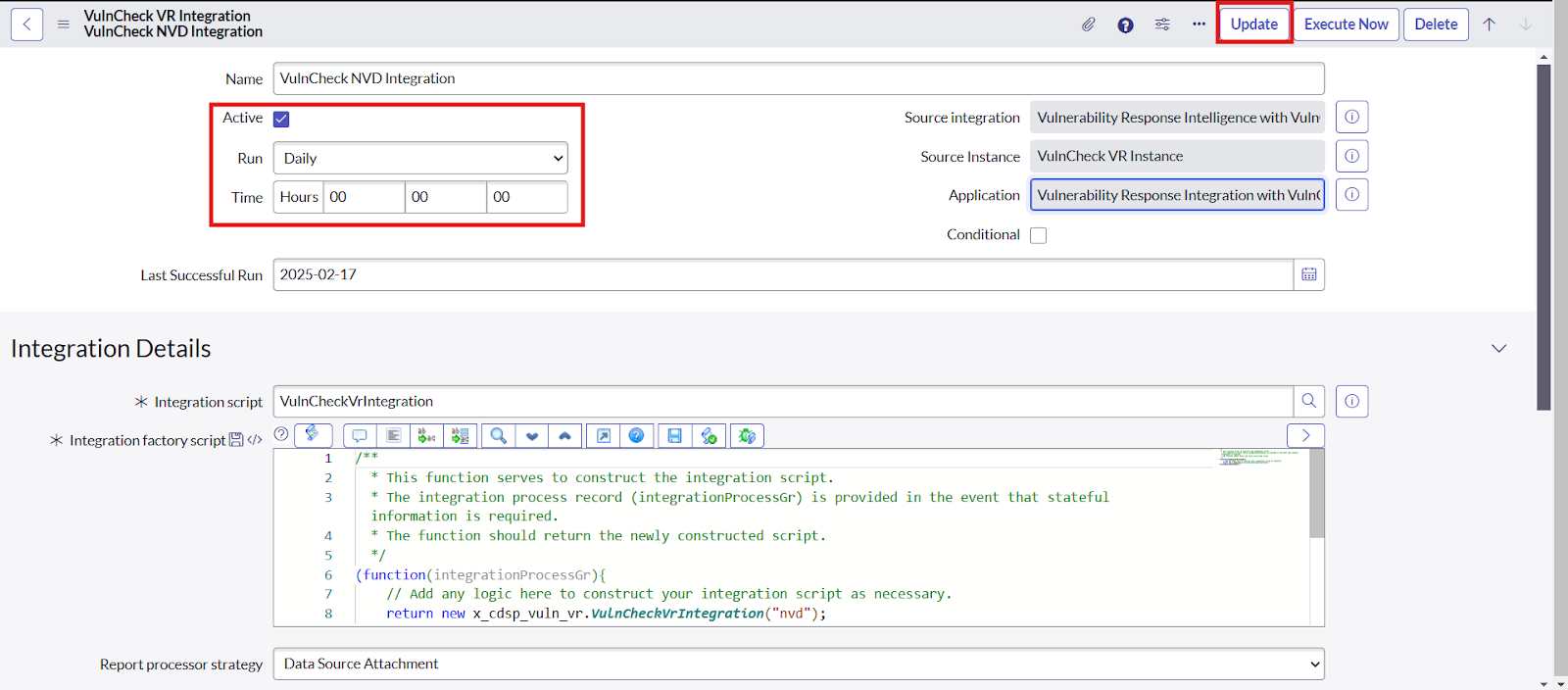Open script debugger bug icon
This screenshot has width=1568, height=690.
click(747, 435)
